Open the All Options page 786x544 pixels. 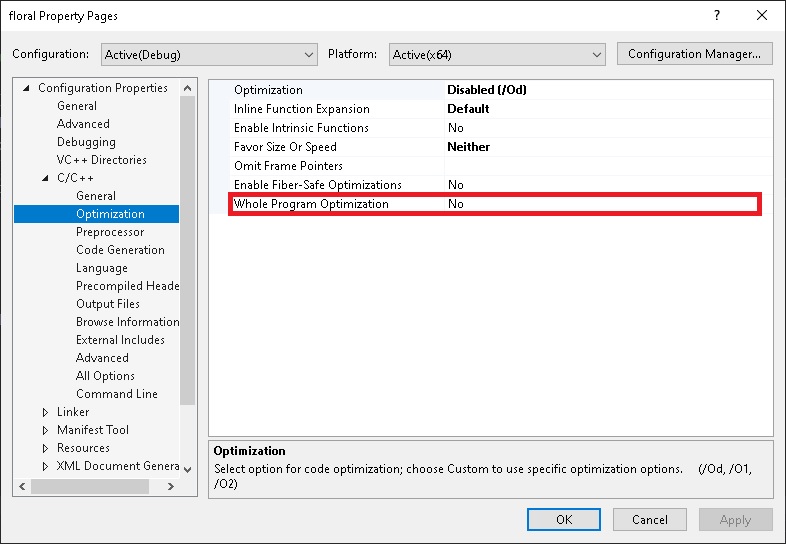click(105, 376)
